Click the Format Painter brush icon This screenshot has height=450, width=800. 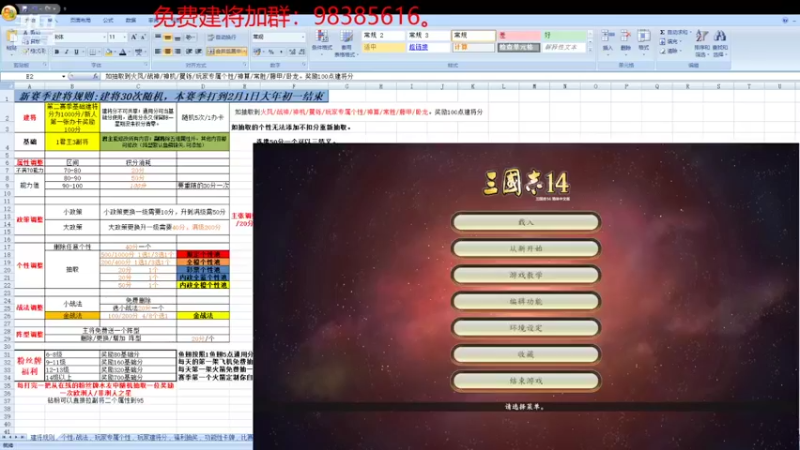pos(26,51)
